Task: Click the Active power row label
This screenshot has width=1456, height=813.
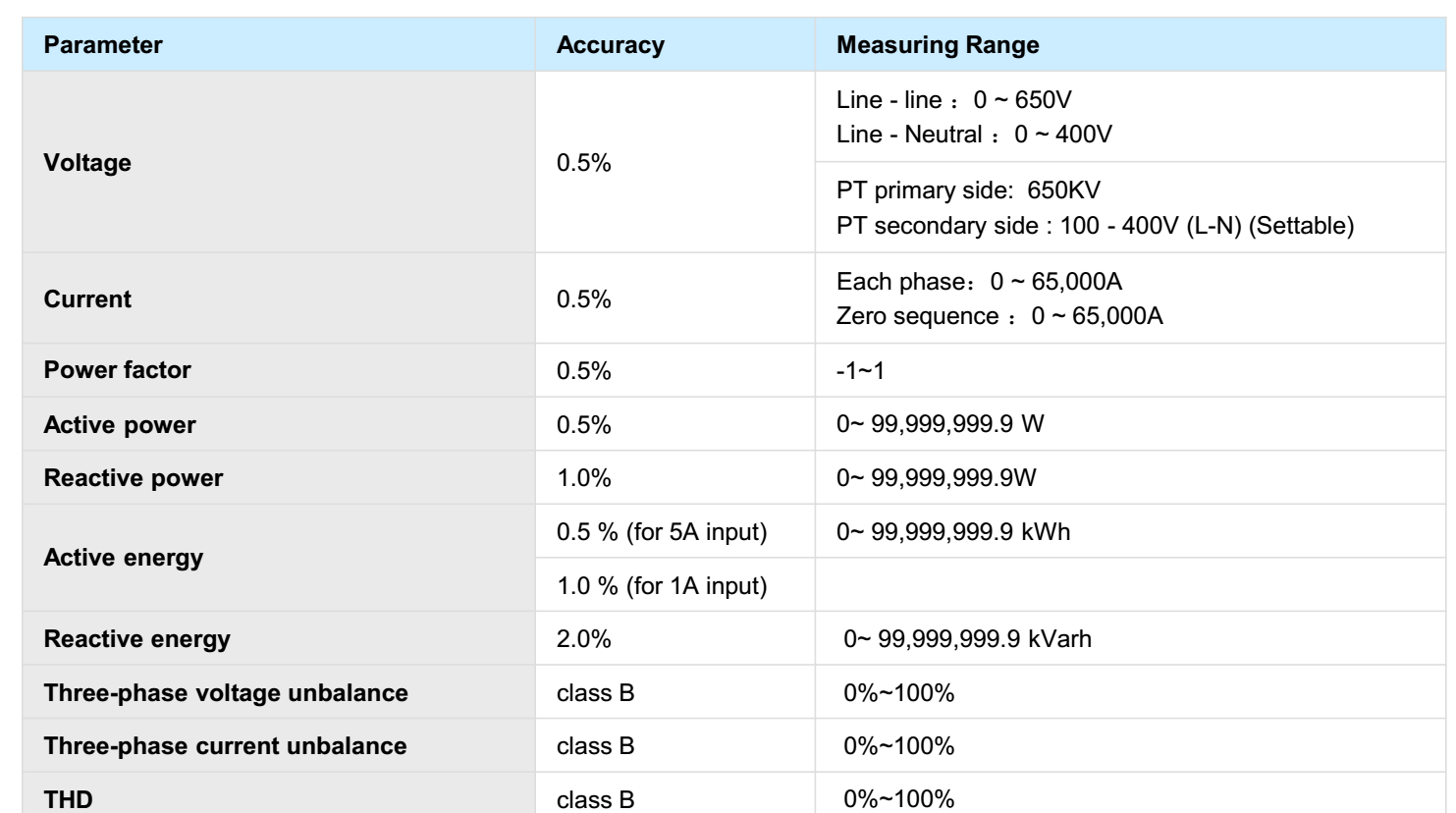Action: coord(120,425)
